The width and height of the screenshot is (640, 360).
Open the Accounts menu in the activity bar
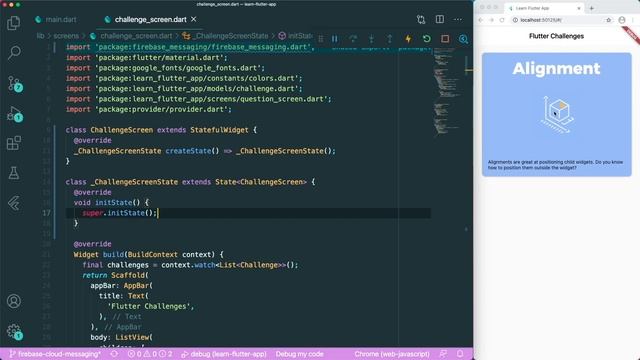coord(14,301)
